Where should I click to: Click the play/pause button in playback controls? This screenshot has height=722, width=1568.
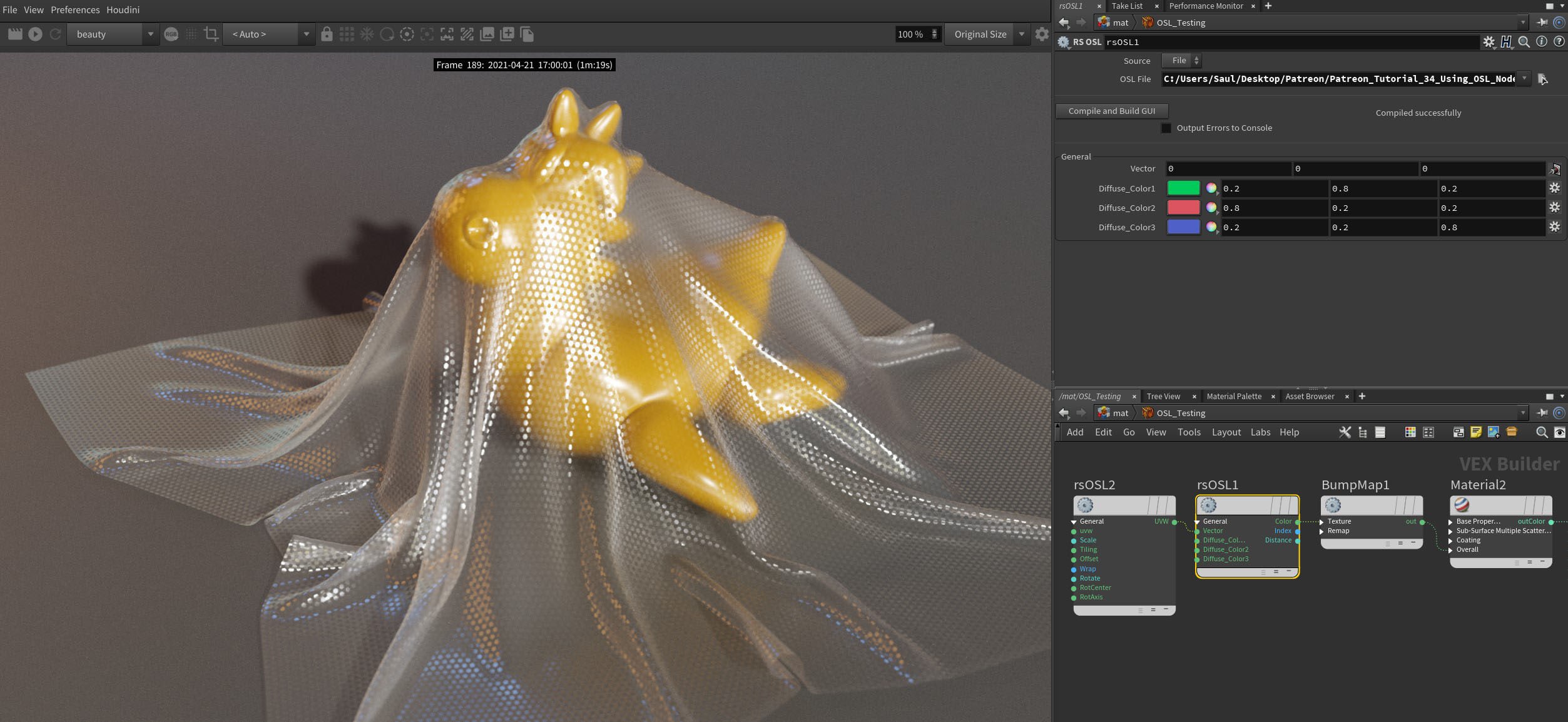coord(35,34)
